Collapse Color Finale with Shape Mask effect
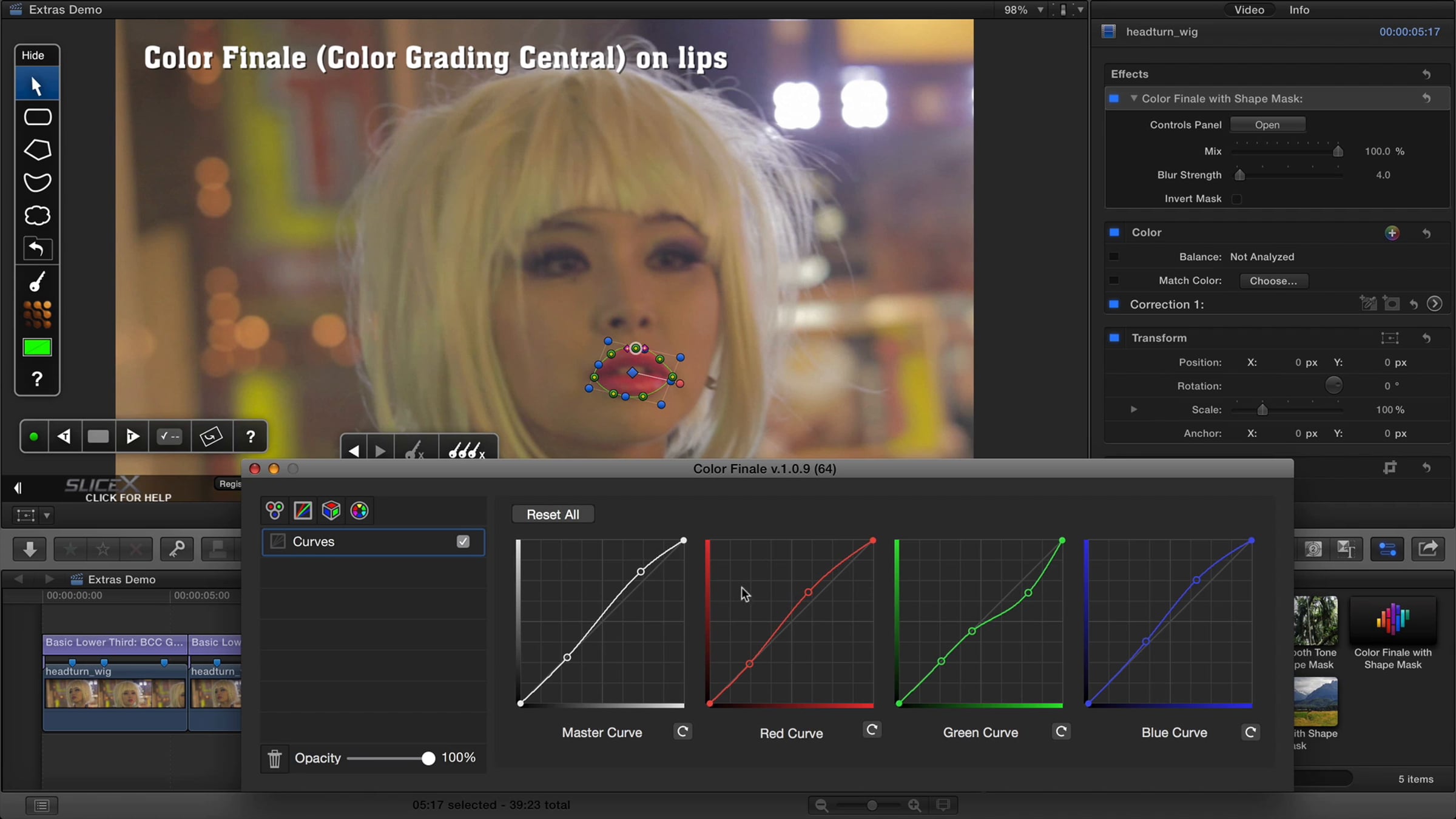The image size is (1456, 819). (x=1133, y=98)
